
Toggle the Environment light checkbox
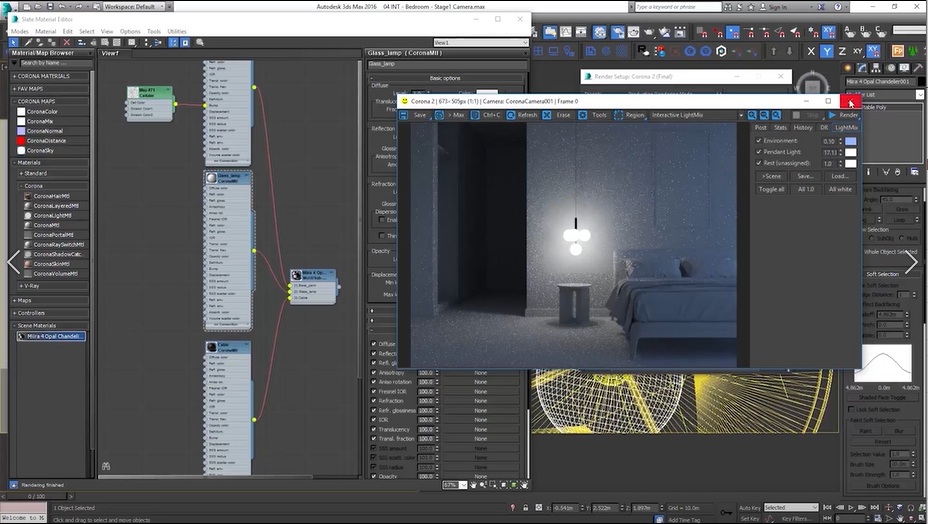coord(759,141)
